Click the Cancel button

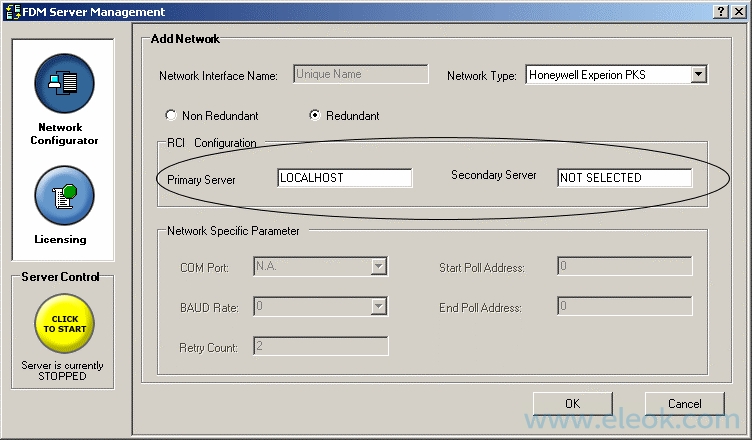[x=685, y=404]
